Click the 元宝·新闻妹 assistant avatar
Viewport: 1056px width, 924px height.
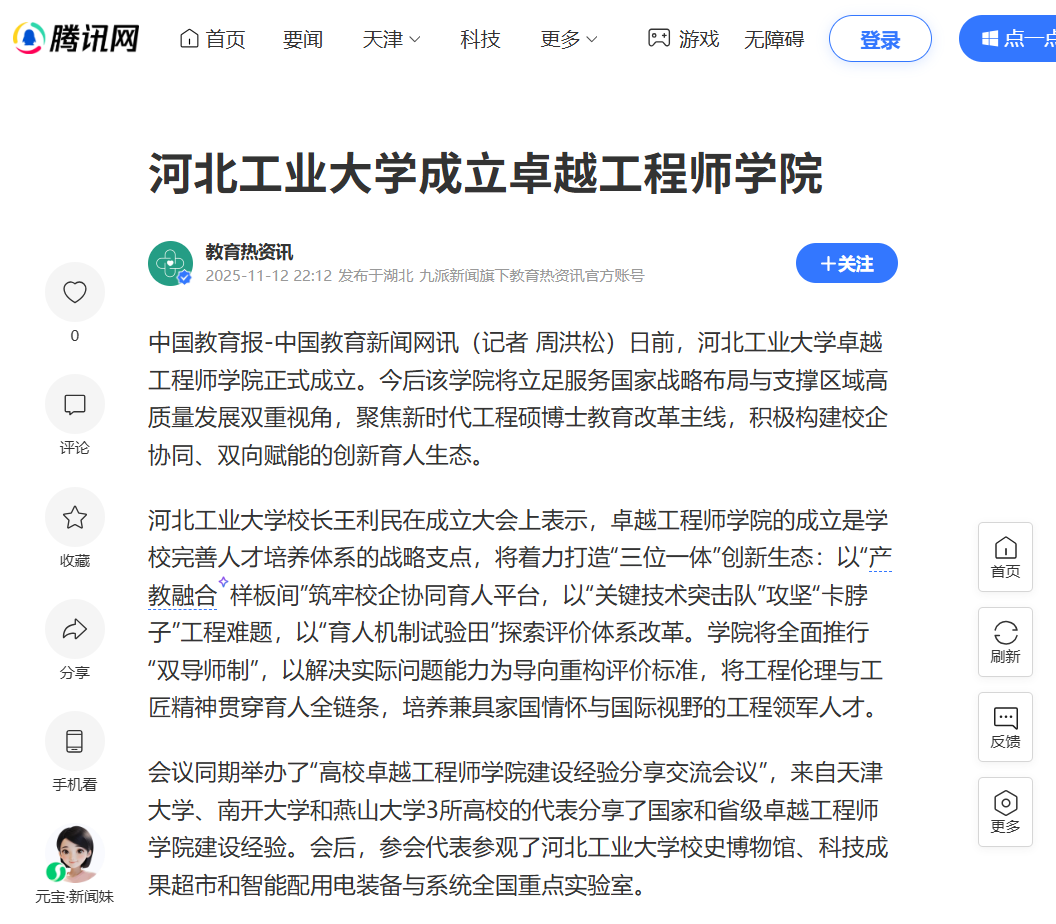(75, 854)
